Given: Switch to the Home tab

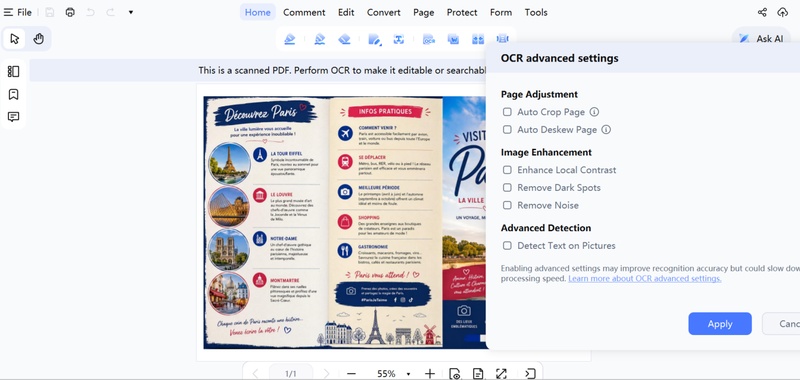Looking at the screenshot, I should click(258, 12).
